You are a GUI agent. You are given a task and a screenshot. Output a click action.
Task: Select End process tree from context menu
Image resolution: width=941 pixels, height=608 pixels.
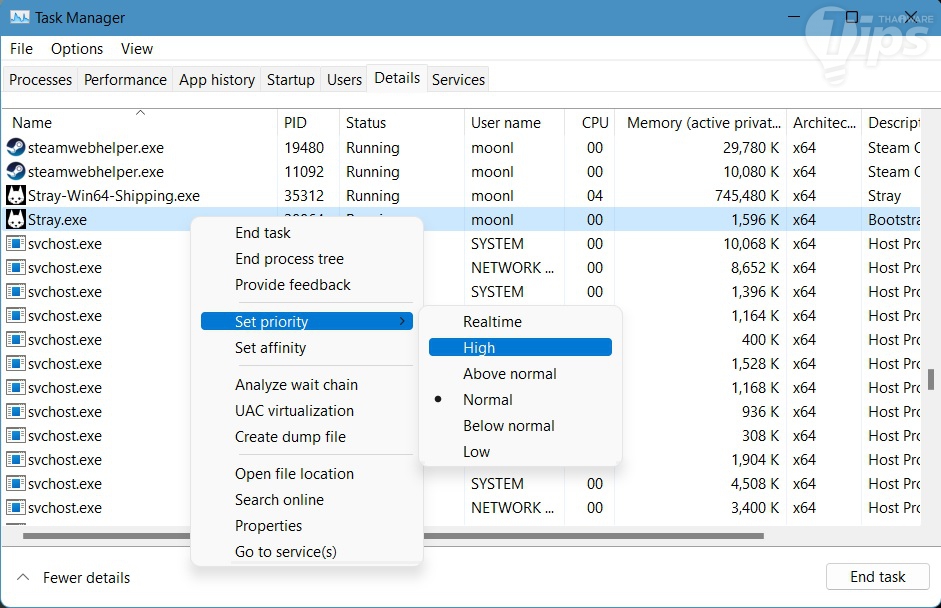(x=289, y=259)
